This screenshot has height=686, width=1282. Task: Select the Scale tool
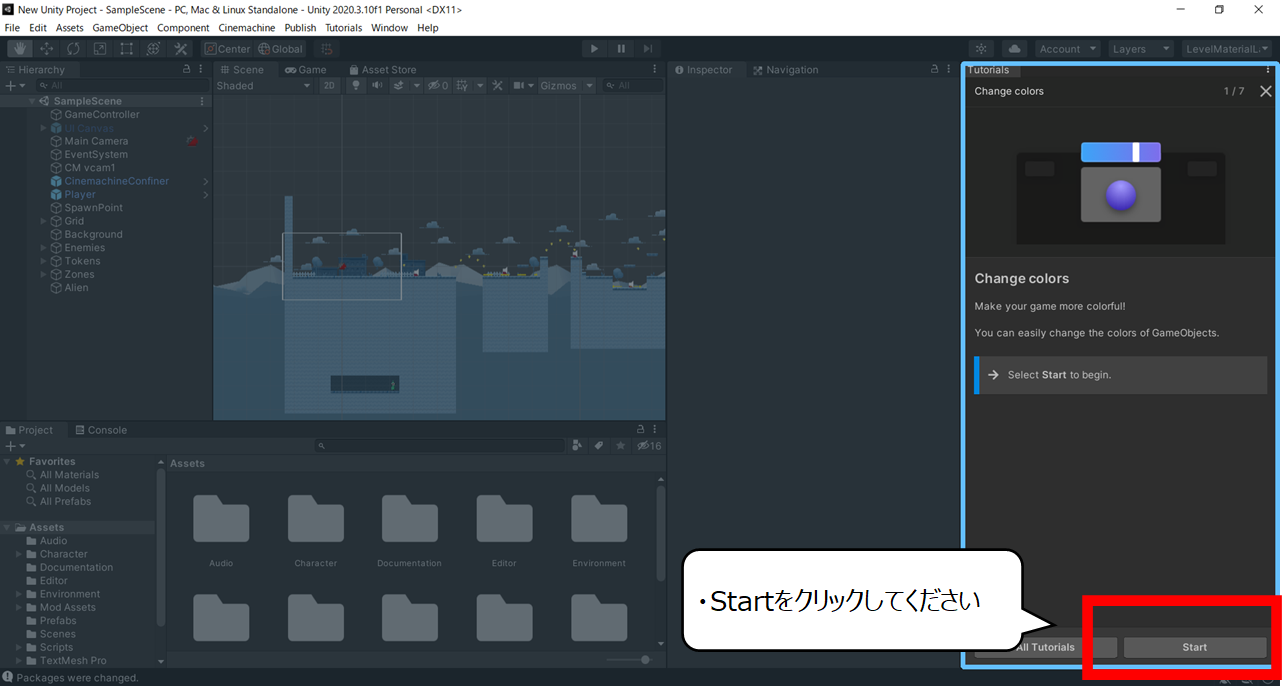[x=100, y=48]
